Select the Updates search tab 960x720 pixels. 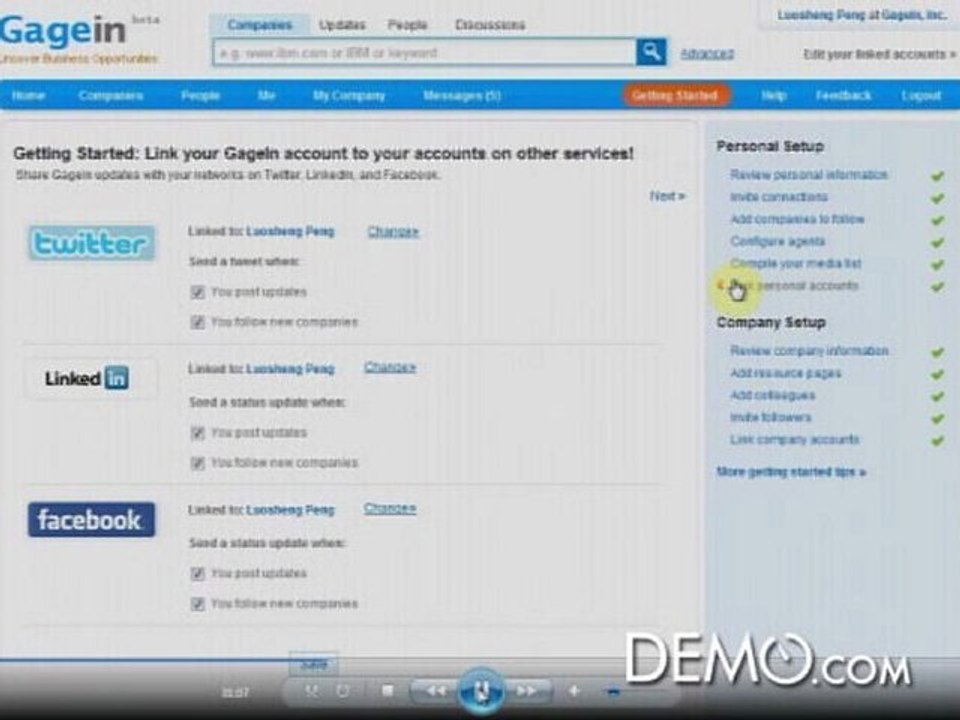342,25
